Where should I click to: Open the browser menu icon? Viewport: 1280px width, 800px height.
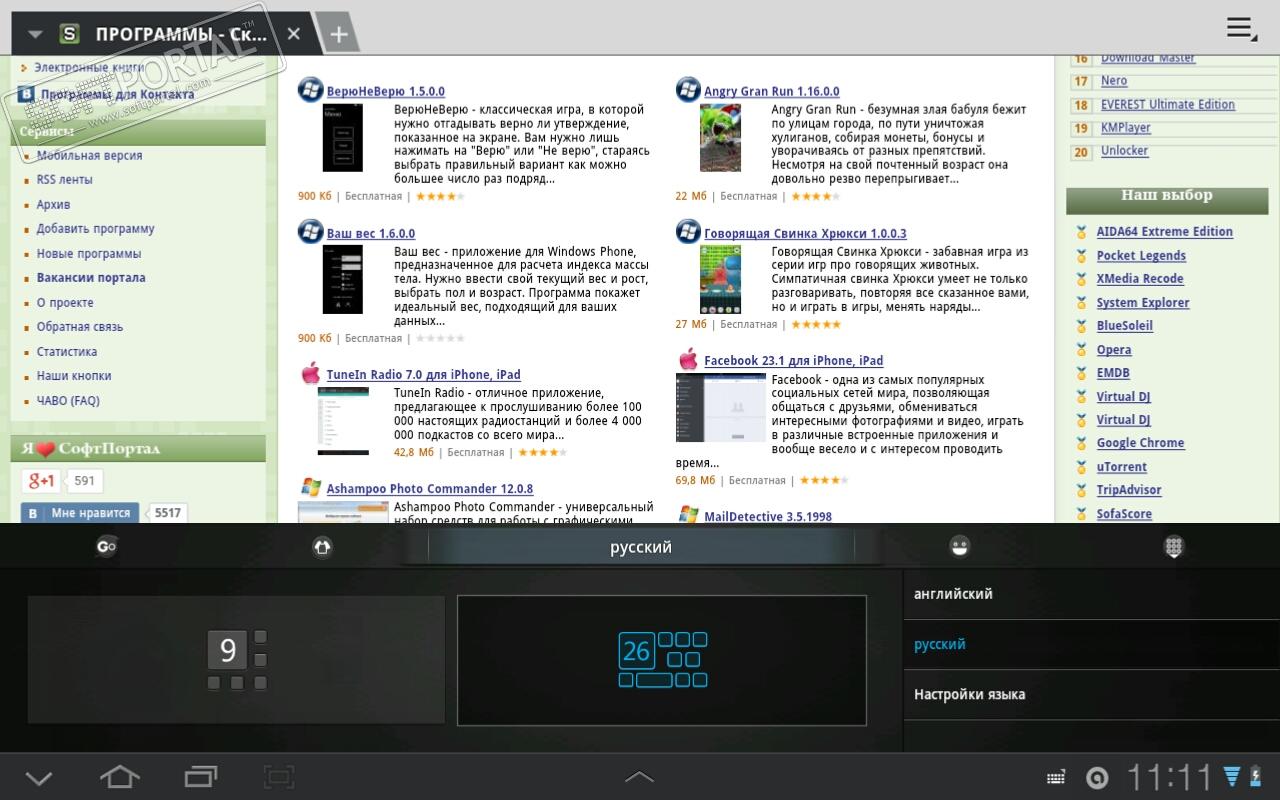pos(1241,28)
